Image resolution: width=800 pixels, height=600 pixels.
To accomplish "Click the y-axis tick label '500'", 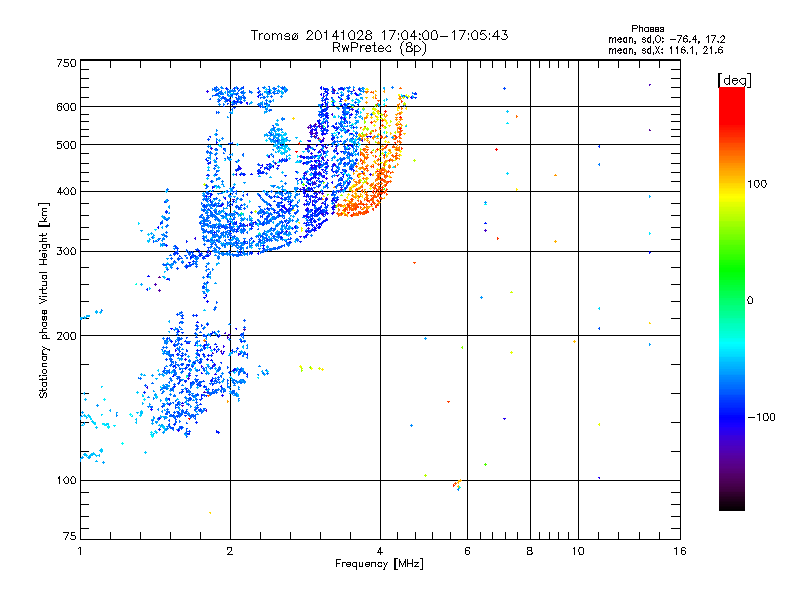I will [67, 145].
